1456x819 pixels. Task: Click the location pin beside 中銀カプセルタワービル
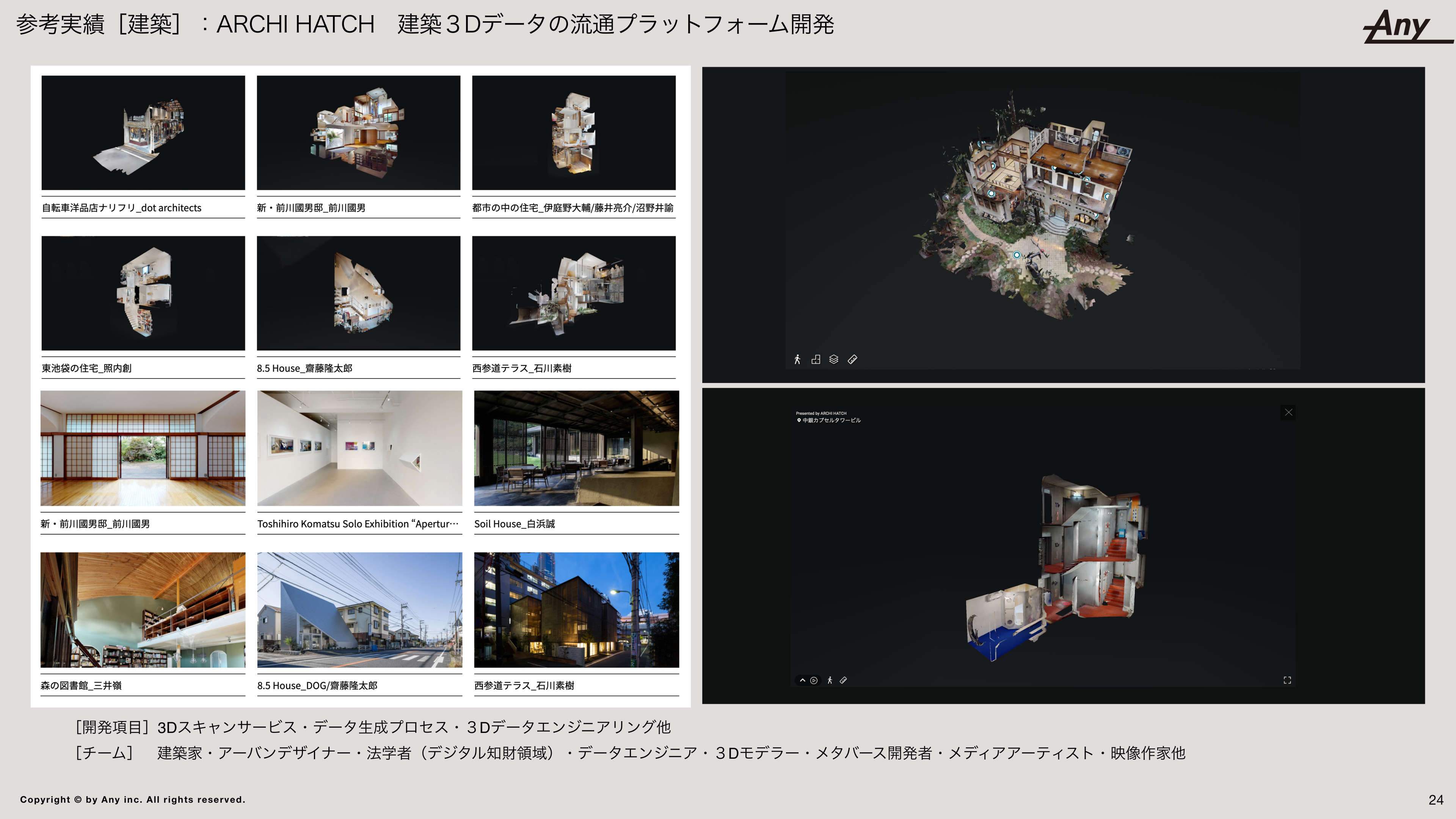pyautogui.click(x=799, y=420)
